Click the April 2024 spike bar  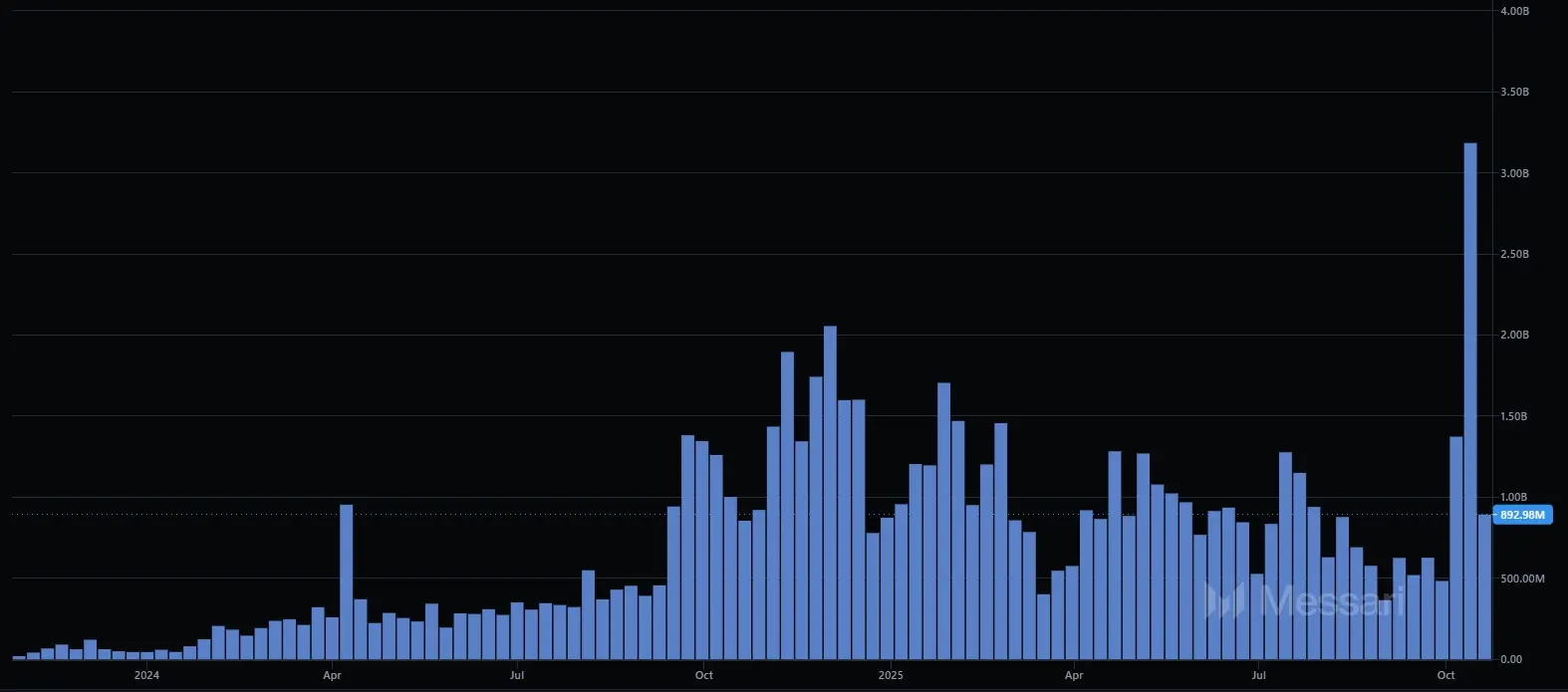click(346, 582)
